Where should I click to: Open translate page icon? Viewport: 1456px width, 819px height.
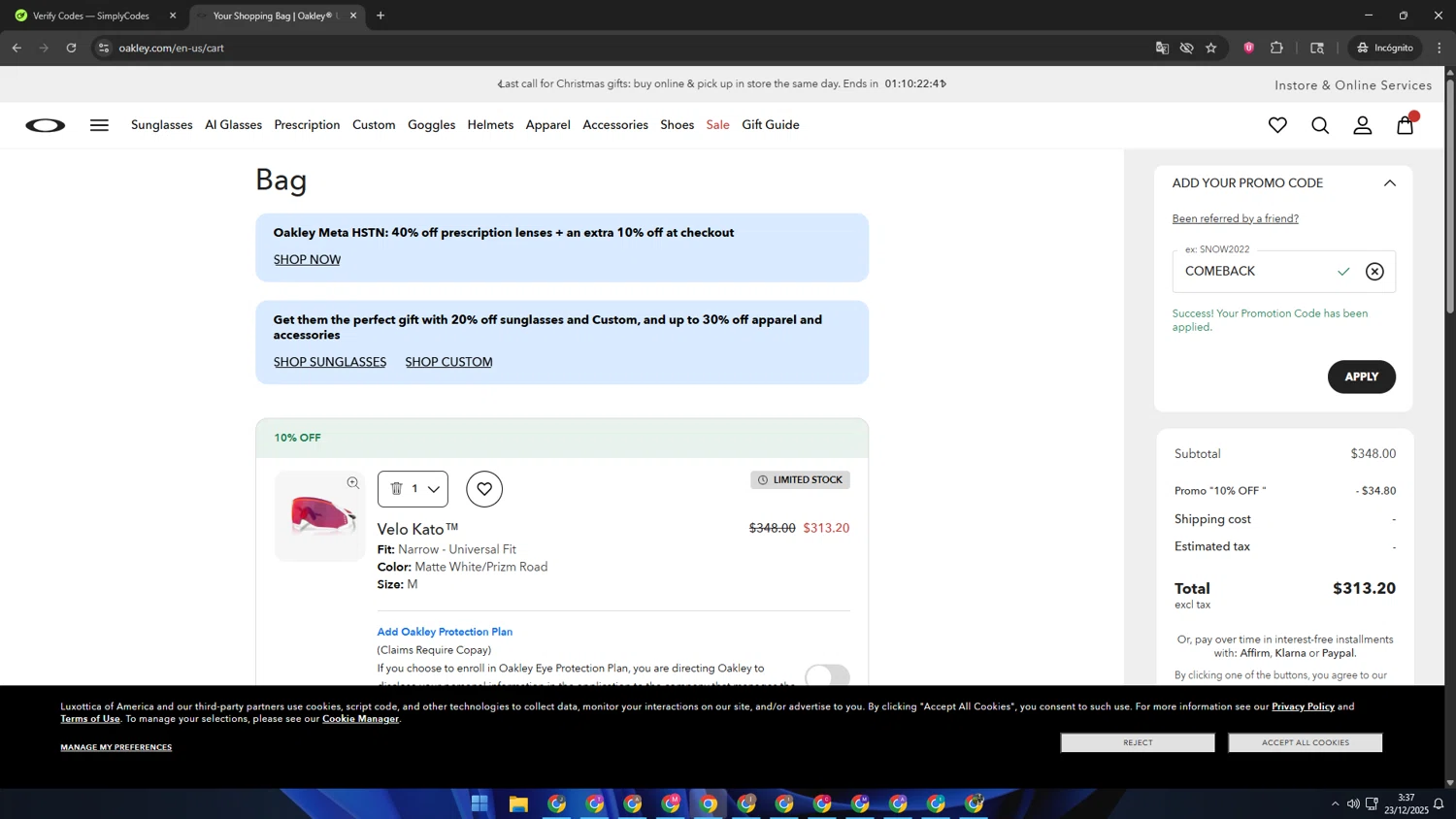1162,48
